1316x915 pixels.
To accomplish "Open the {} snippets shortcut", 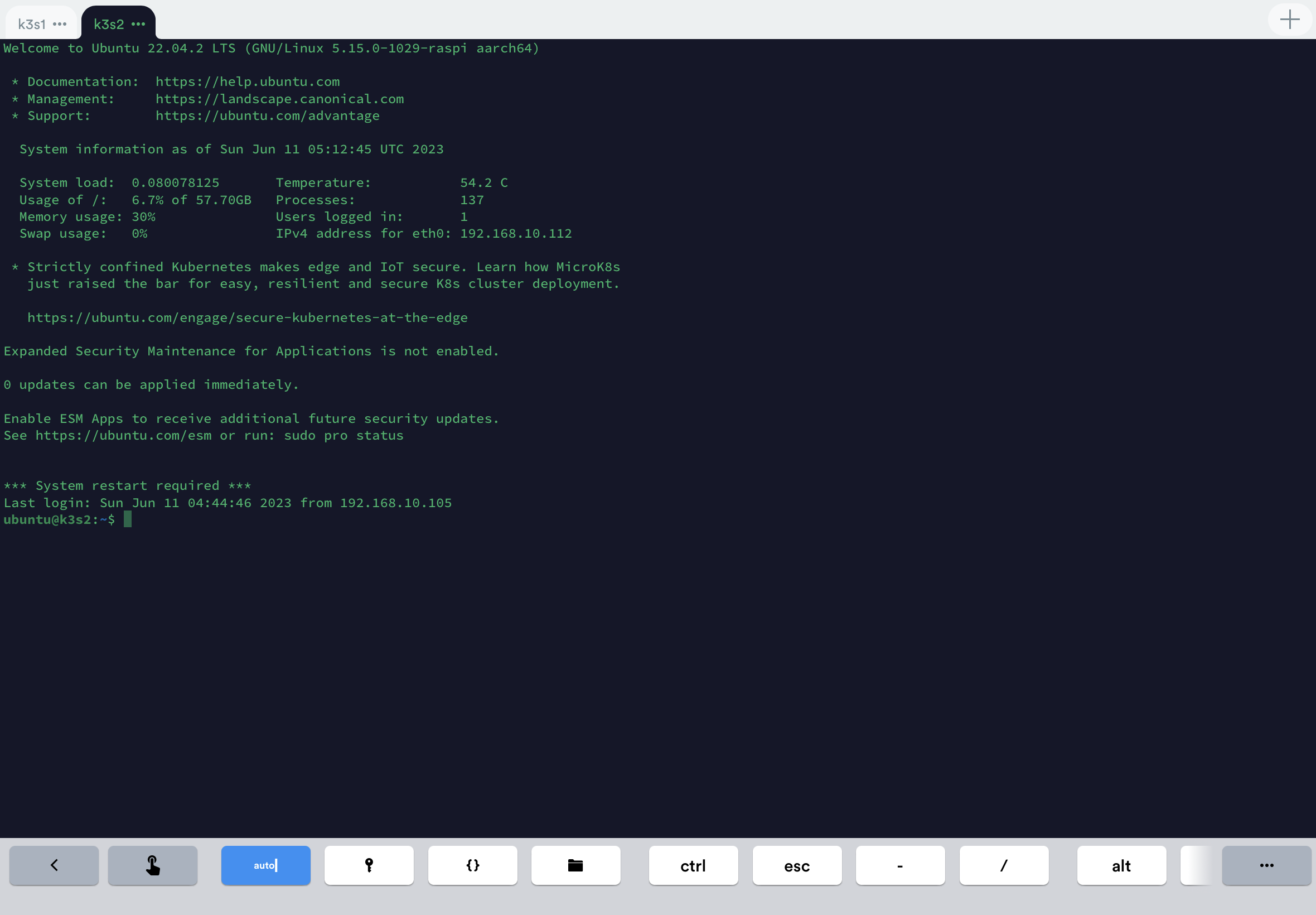I will [472, 866].
